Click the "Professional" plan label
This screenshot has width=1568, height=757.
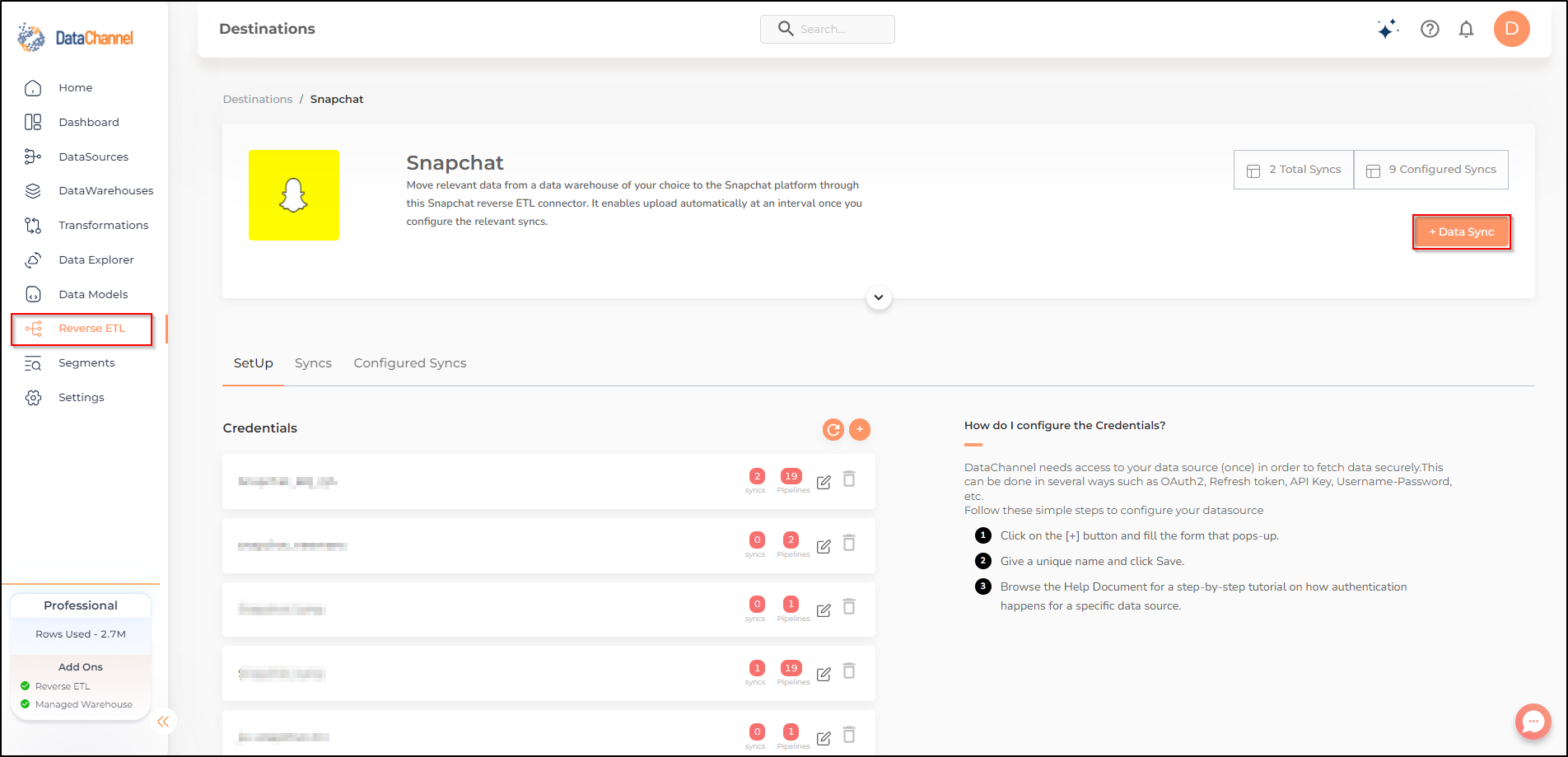pyautogui.click(x=81, y=605)
